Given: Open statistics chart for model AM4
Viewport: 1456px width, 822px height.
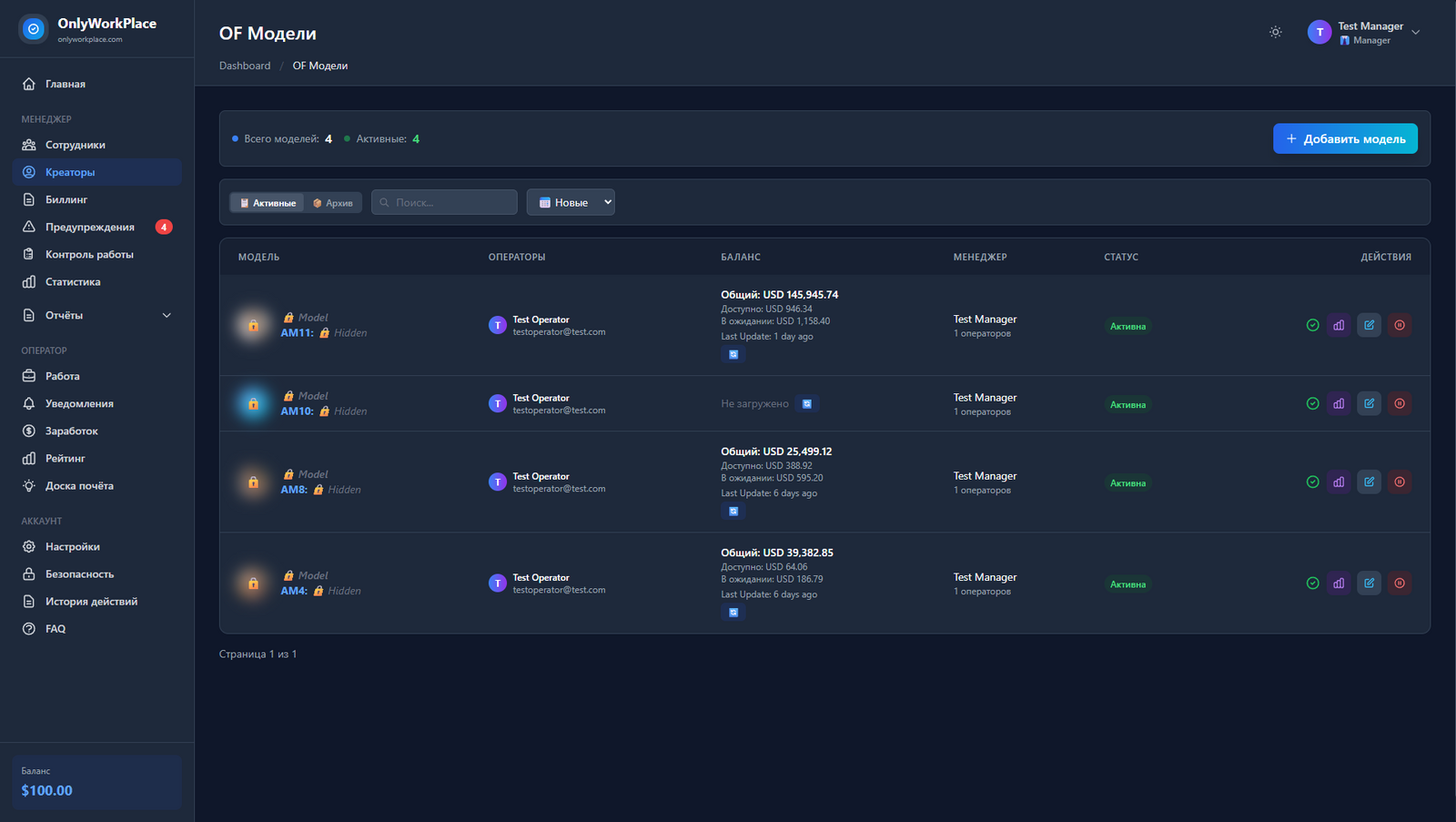Looking at the screenshot, I should 1339,583.
